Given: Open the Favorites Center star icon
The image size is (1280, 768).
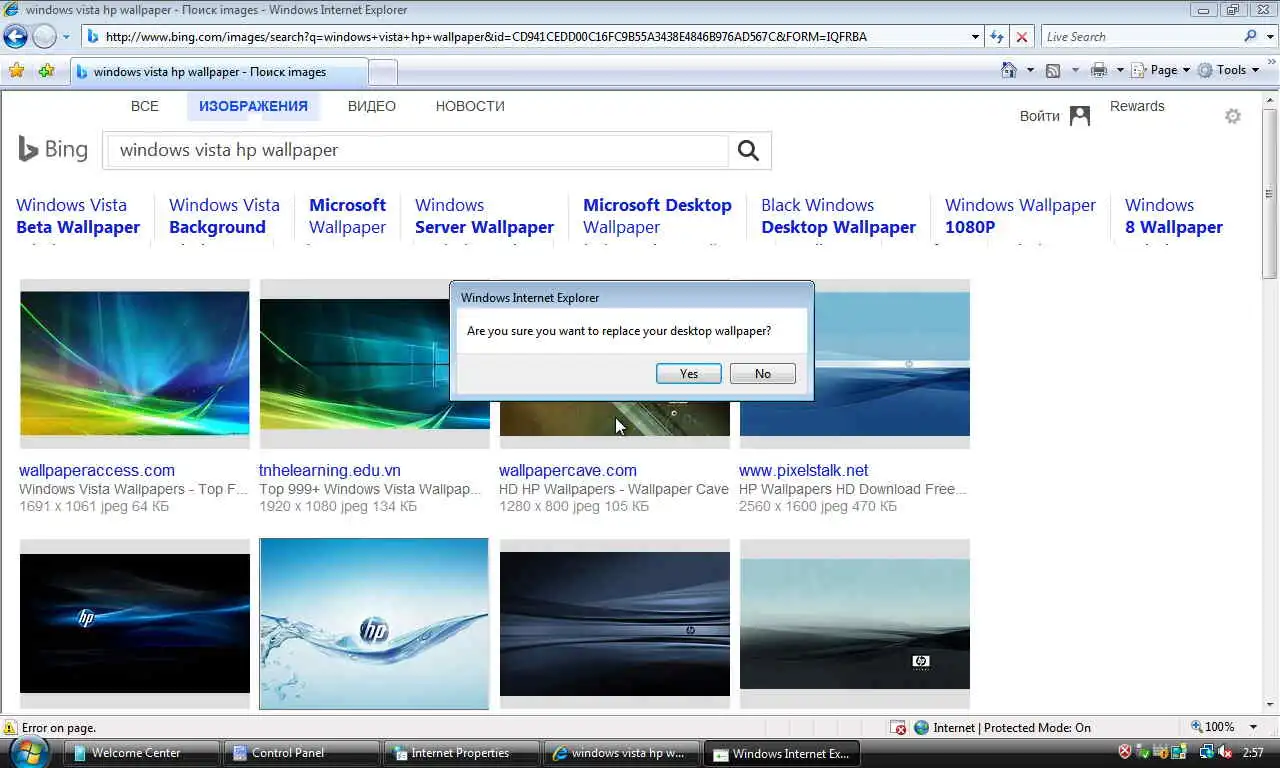Looking at the screenshot, I should [16, 71].
